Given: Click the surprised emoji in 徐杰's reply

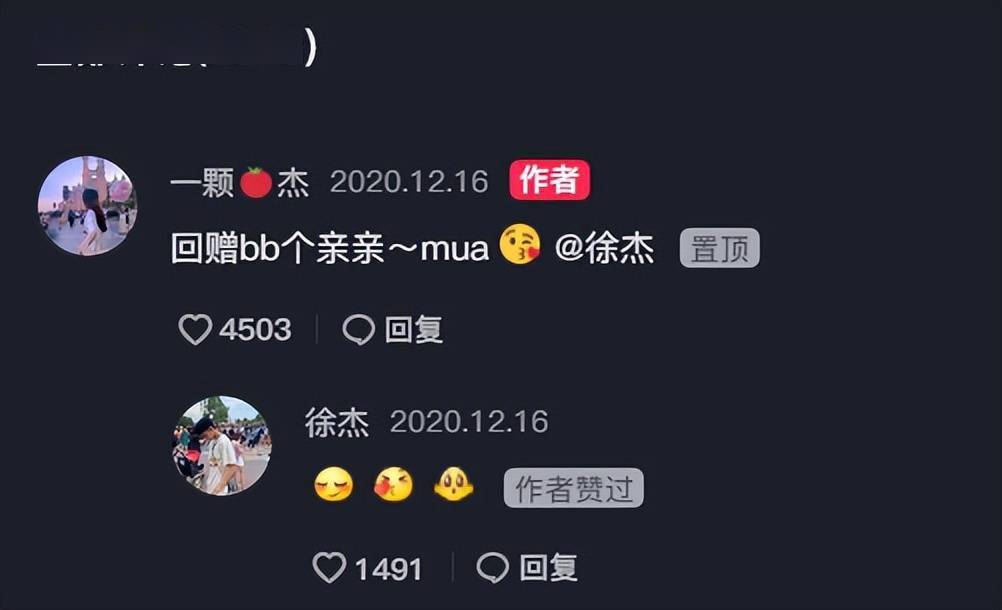Looking at the screenshot, I should pos(453,484).
